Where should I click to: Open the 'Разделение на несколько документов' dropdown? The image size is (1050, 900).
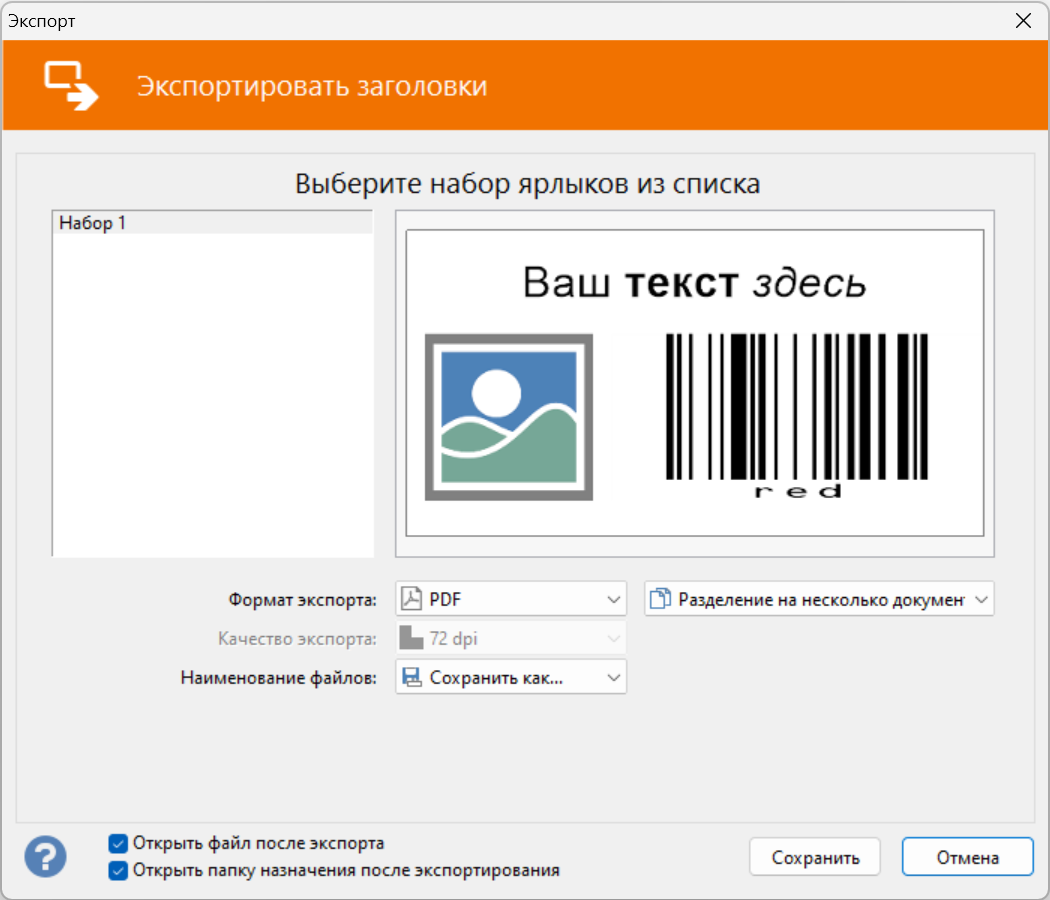click(819, 599)
